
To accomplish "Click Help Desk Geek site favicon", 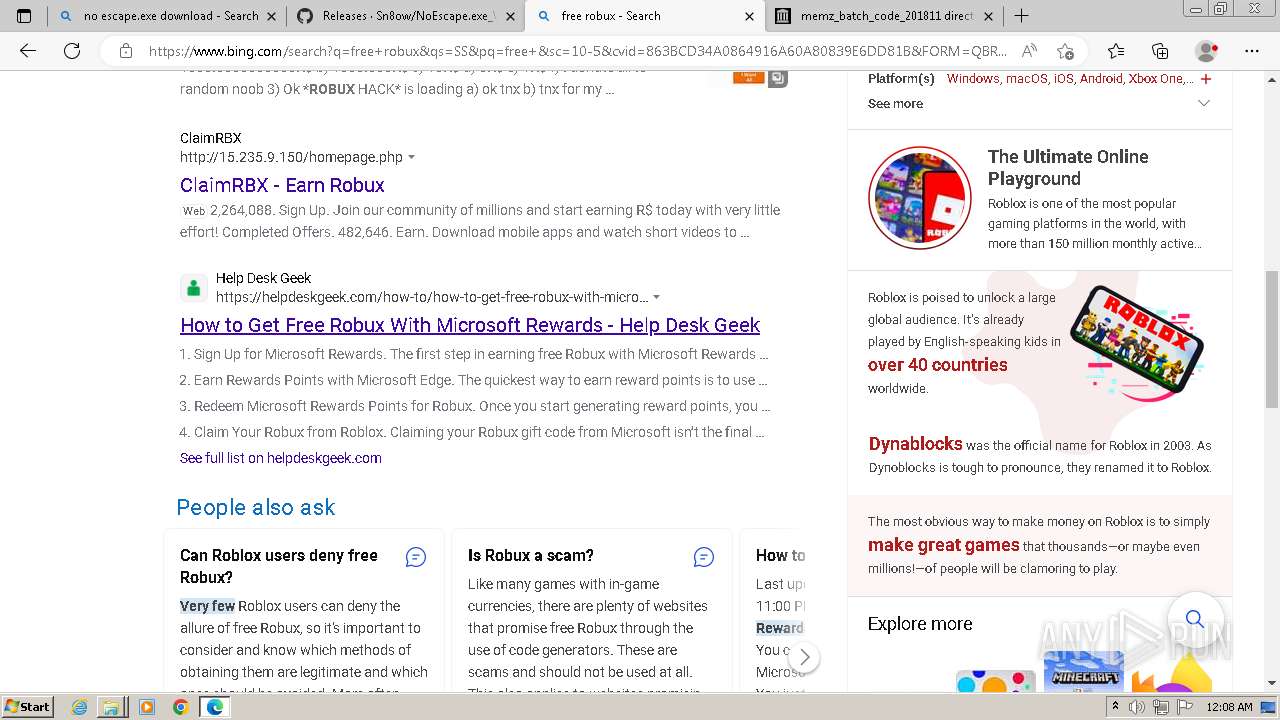I will [194, 288].
